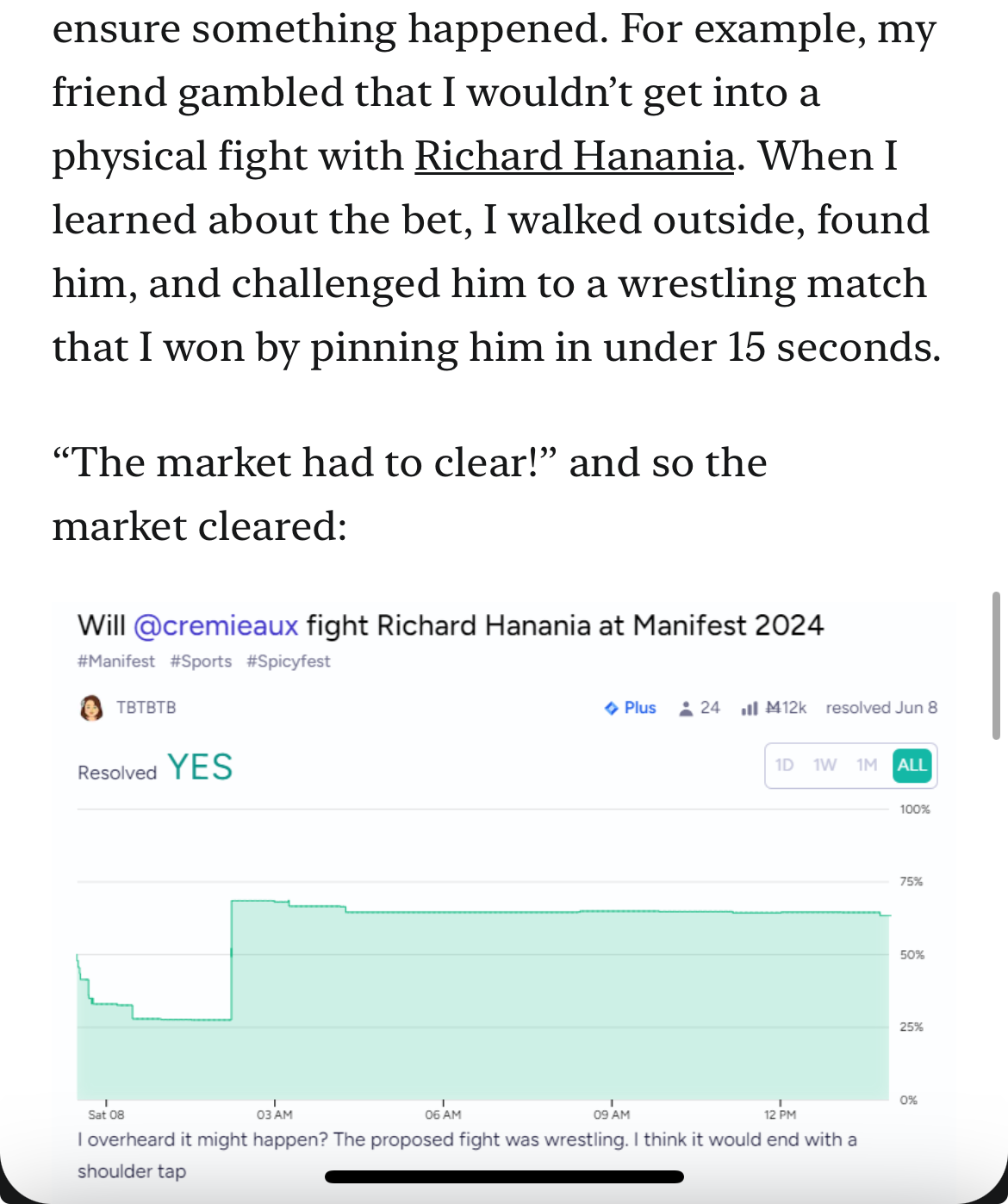Click the Plus diamond icon

point(612,708)
